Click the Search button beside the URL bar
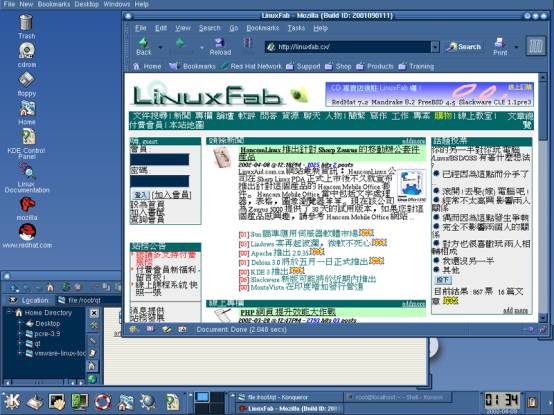 tap(464, 47)
